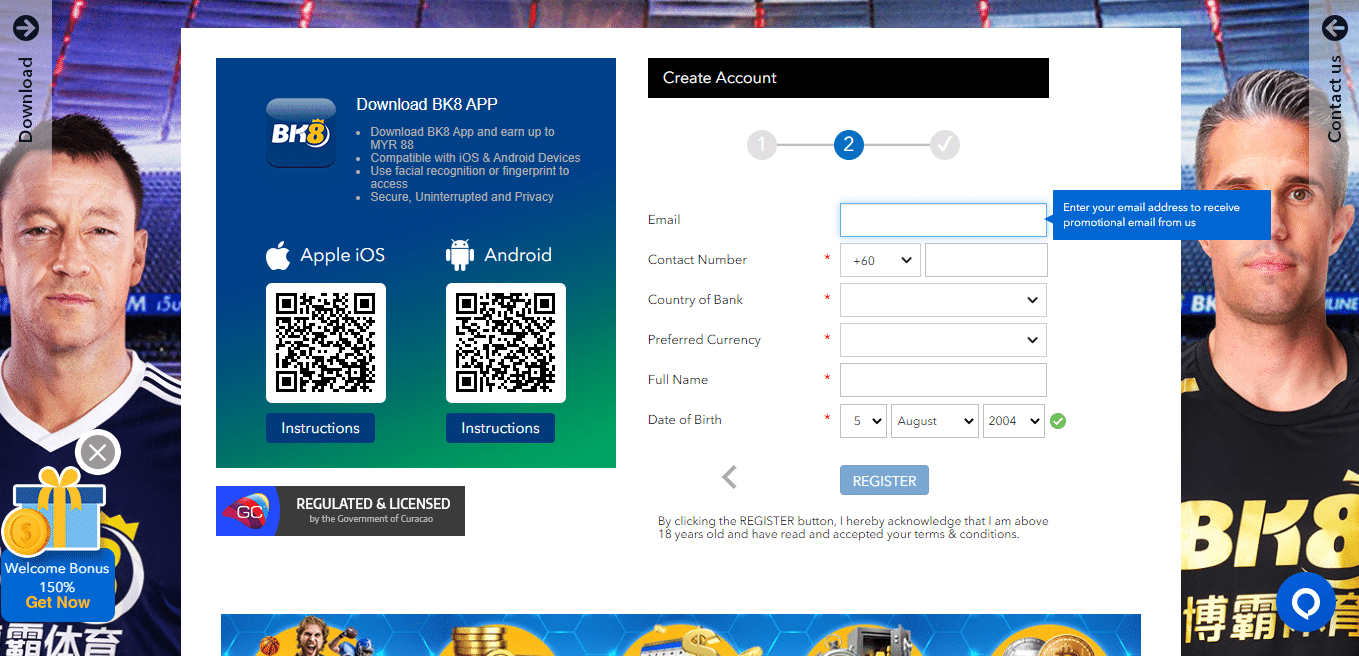Open the Preferred Currency dropdown
The width and height of the screenshot is (1359, 656).
pos(943,340)
